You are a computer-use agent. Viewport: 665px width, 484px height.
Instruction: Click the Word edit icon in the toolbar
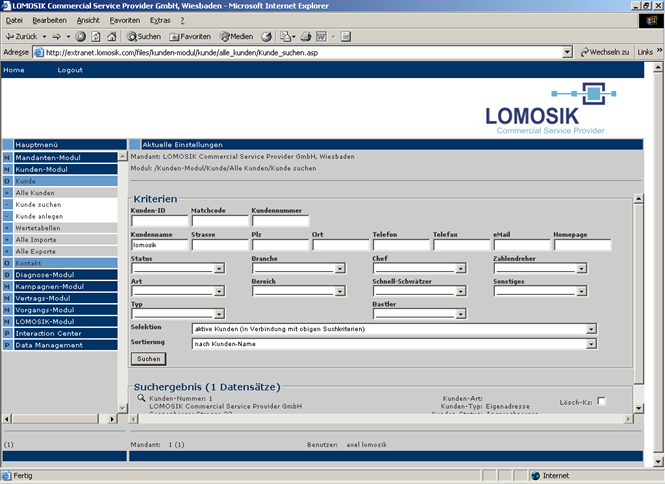[x=321, y=36]
